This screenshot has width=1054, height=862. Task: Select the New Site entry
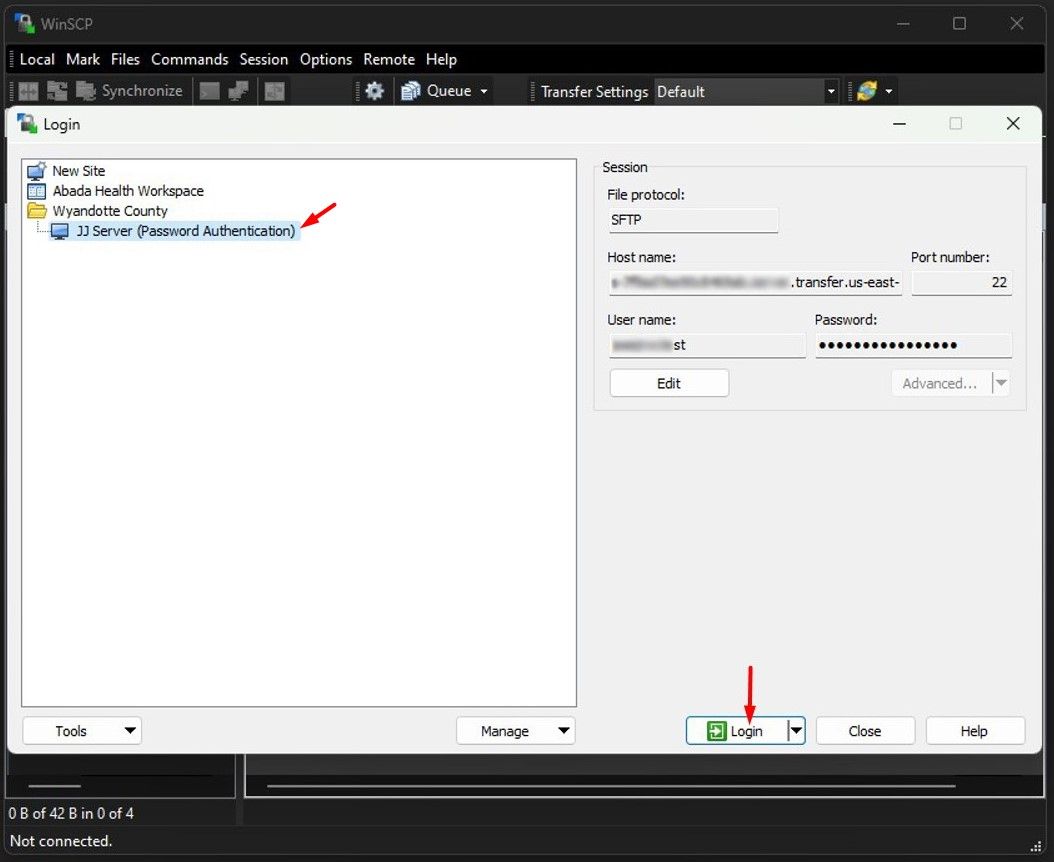tap(79, 171)
